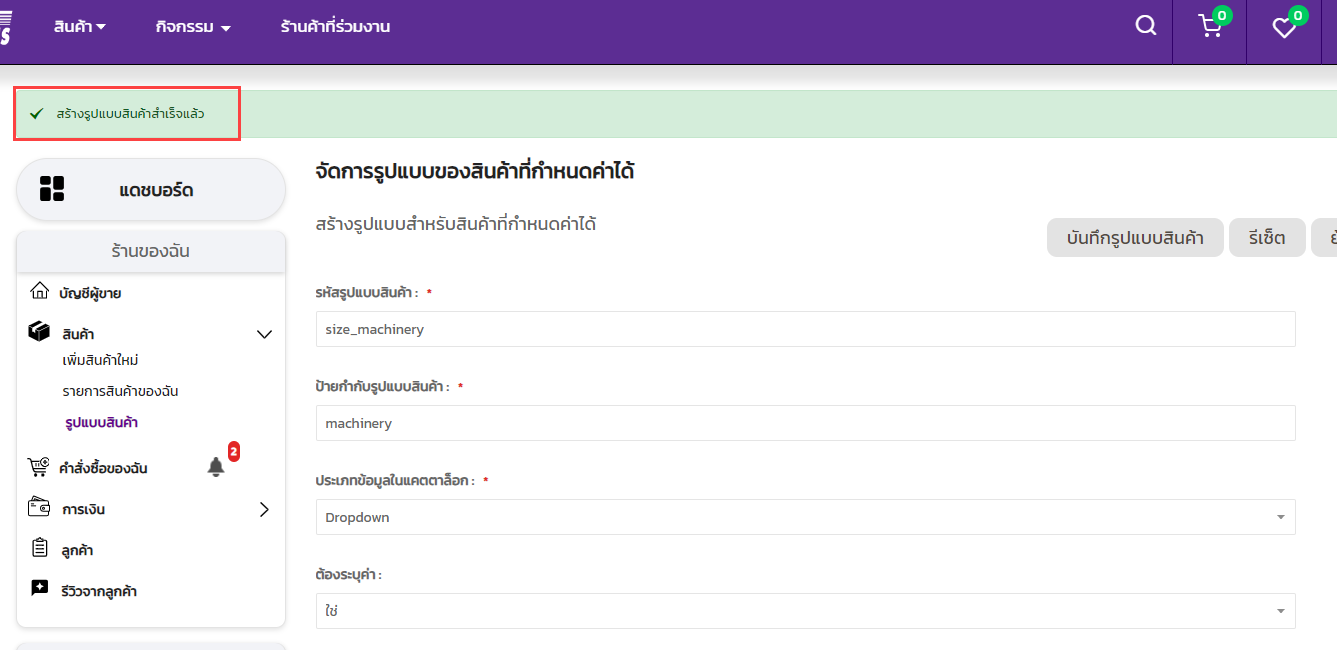This screenshot has height=650, width=1337.
Task: Open the สินค้า top menu
Action: click(80, 27)
